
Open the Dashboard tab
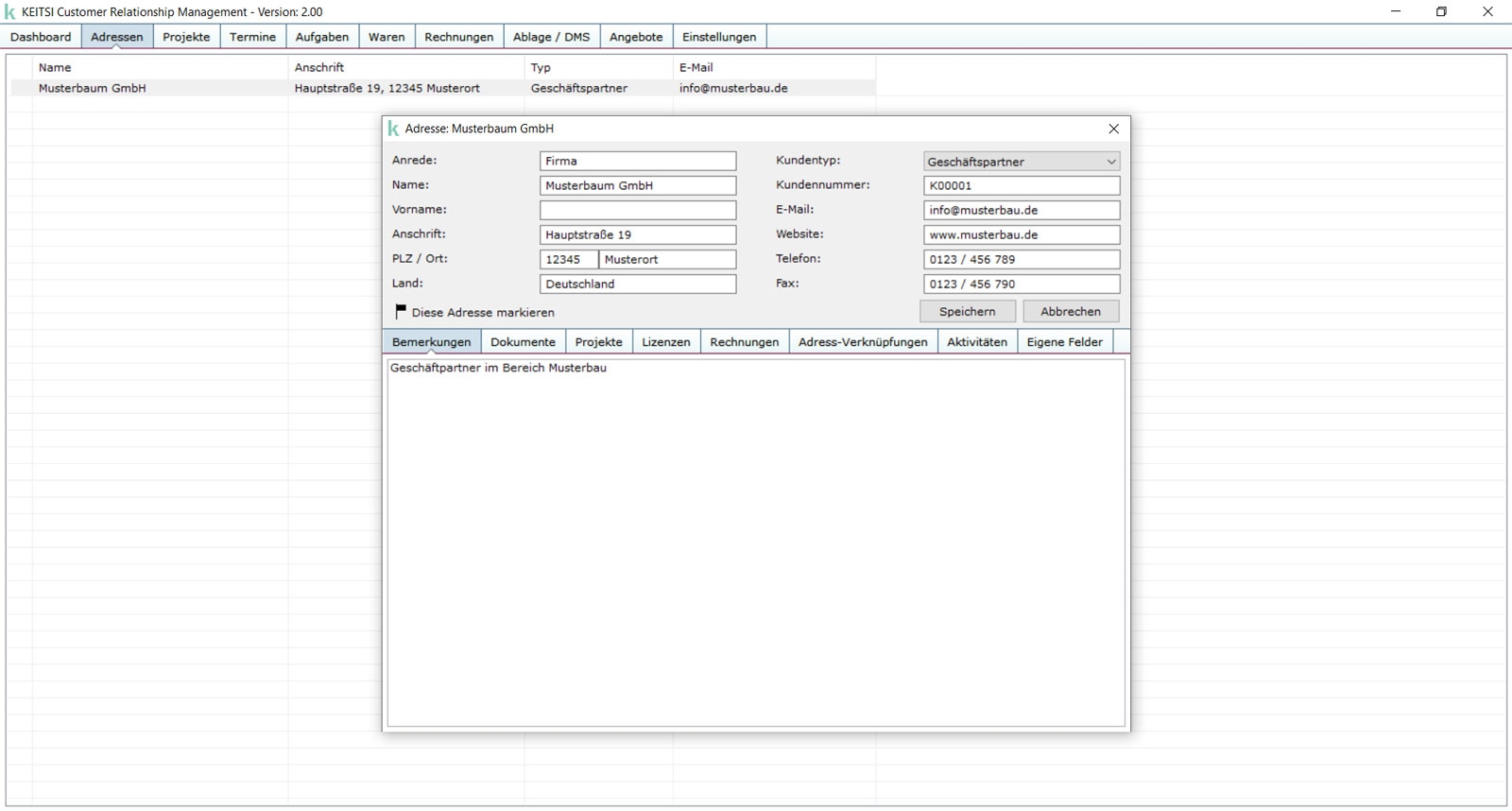click(x=41, y=37)
